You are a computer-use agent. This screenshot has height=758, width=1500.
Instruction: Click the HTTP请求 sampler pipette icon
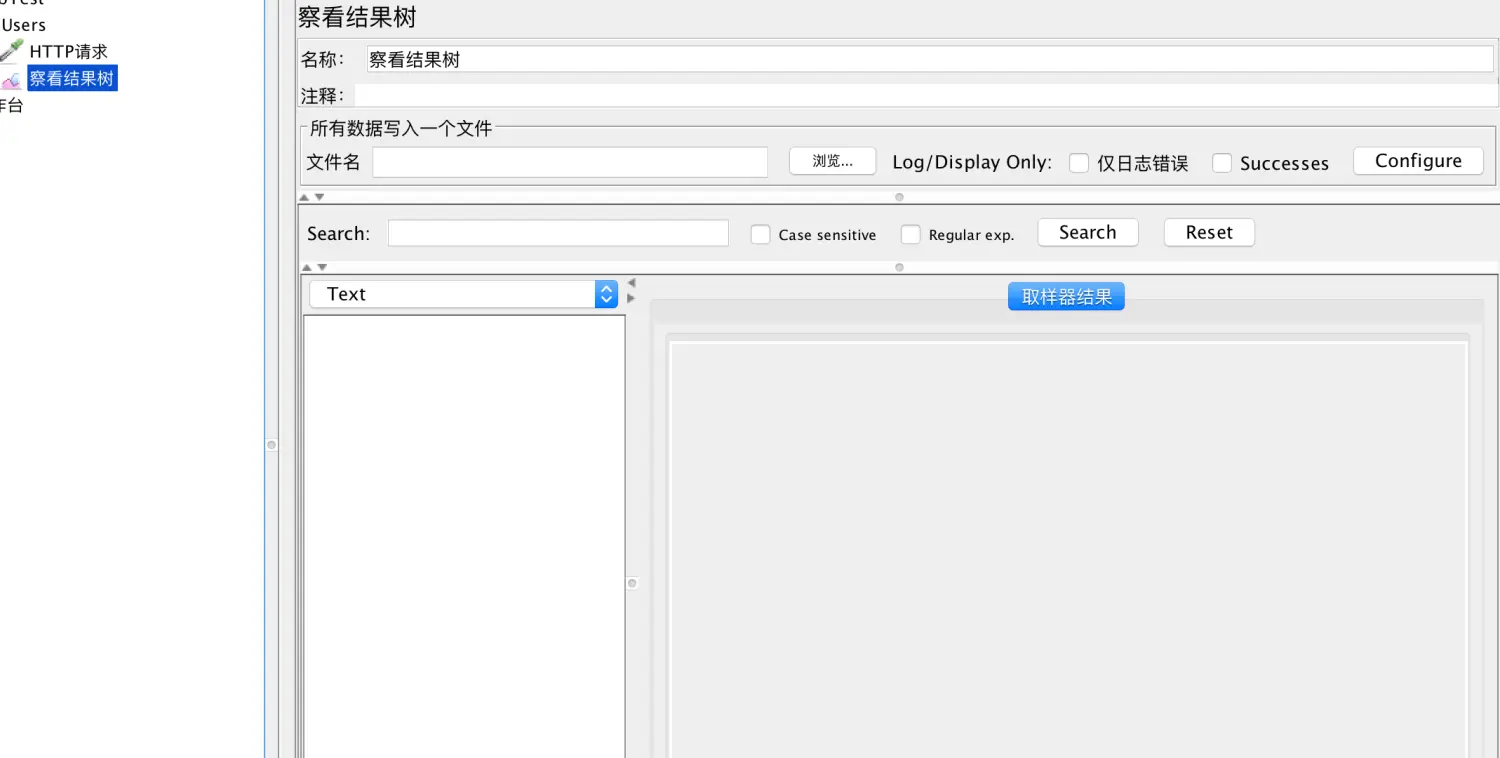point(11,51)
